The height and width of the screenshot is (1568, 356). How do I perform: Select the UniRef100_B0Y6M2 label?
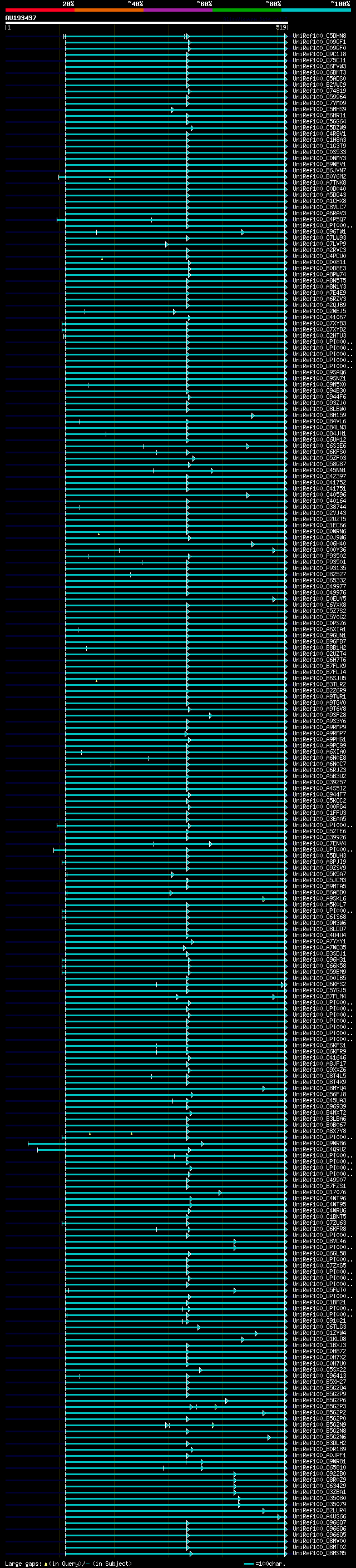(319, 176)
